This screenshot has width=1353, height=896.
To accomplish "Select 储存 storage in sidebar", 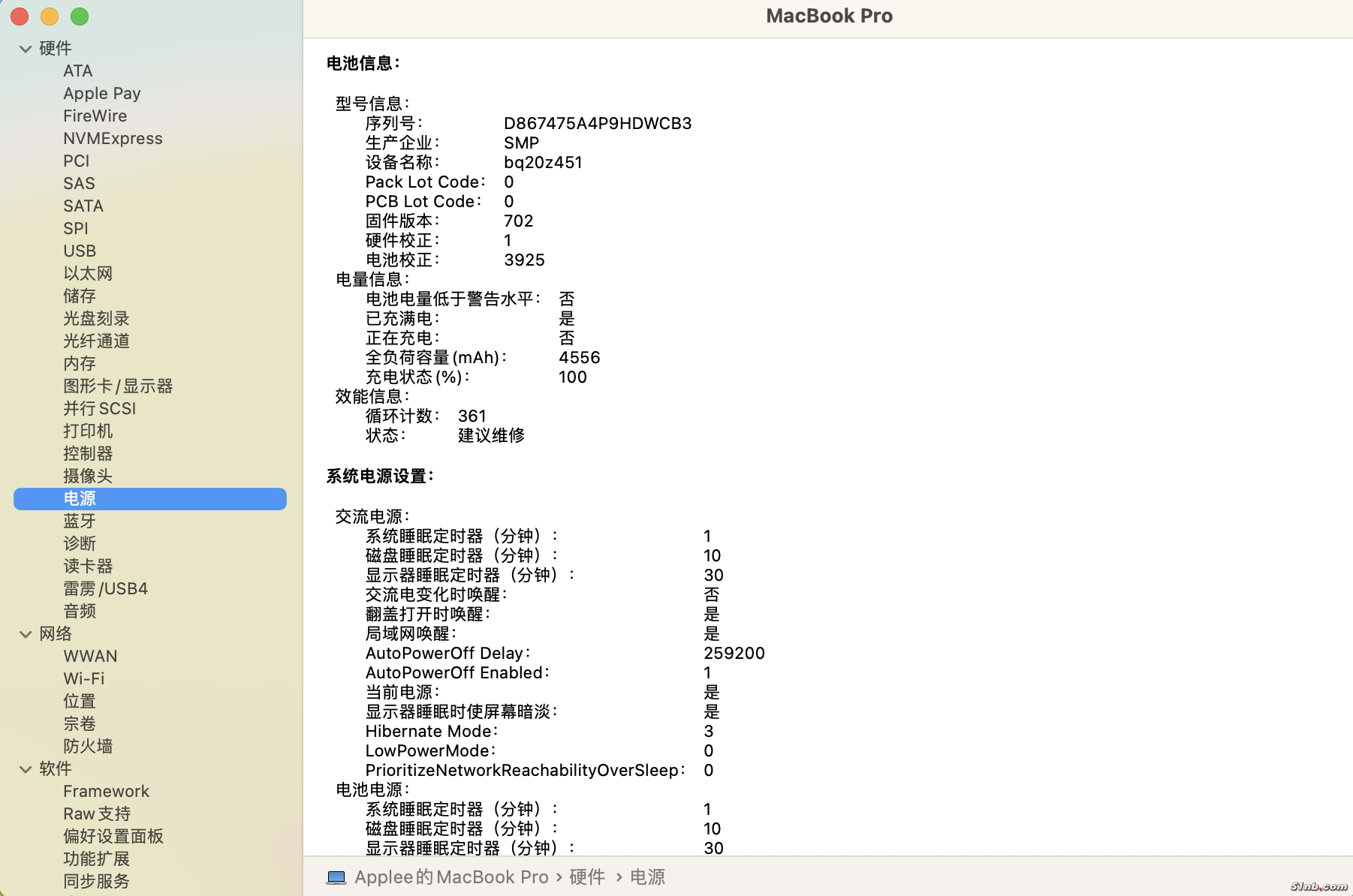I will [x=80, y=296].
